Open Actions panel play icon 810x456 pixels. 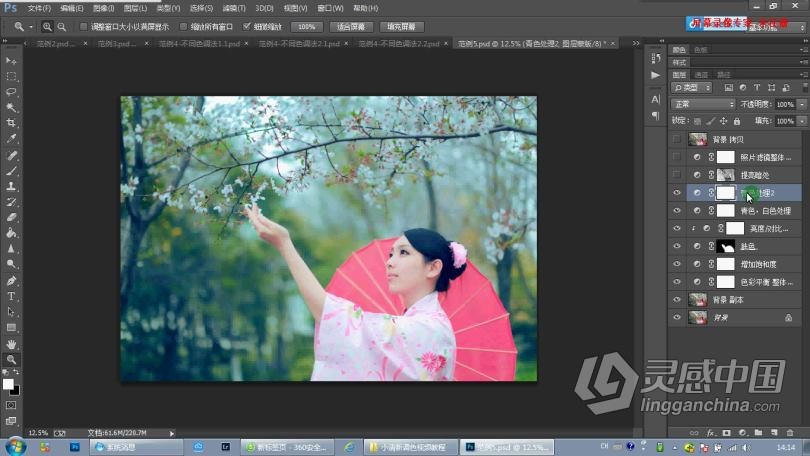coord(656,75)
